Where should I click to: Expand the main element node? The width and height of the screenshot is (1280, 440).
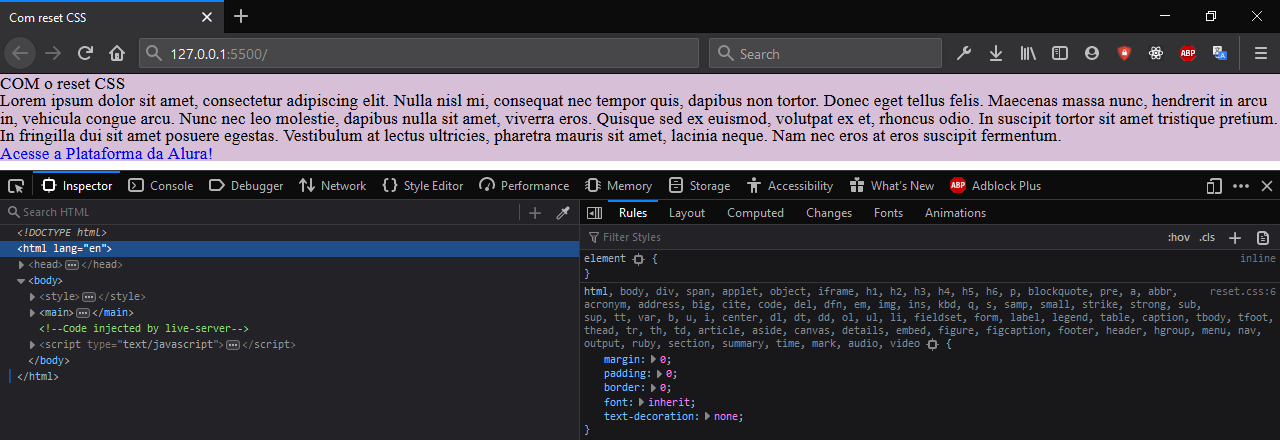[x=33, y=313]
